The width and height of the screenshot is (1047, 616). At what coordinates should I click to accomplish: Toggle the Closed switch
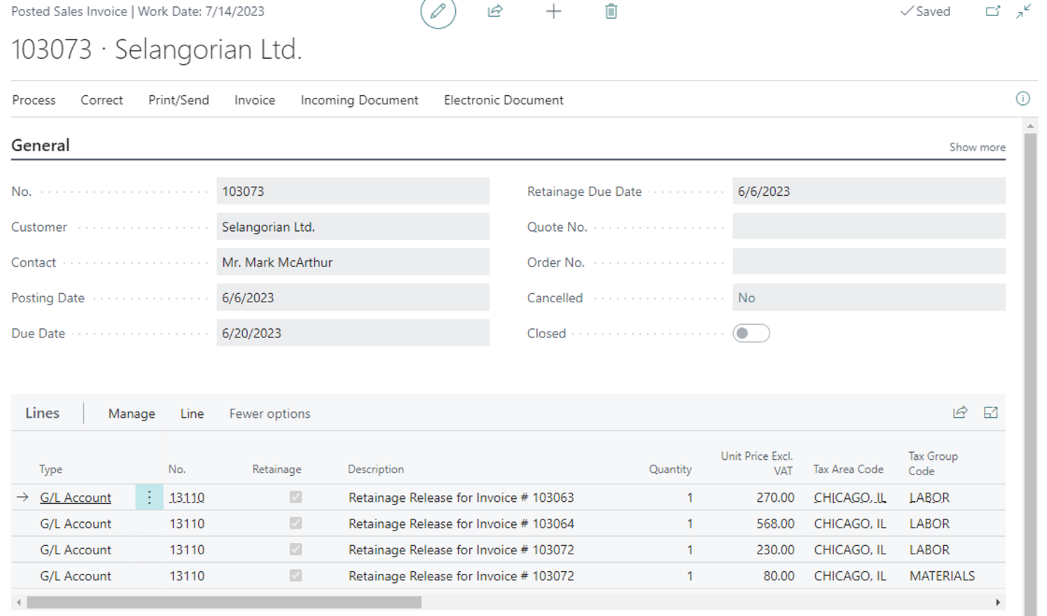tap(751, 334)
